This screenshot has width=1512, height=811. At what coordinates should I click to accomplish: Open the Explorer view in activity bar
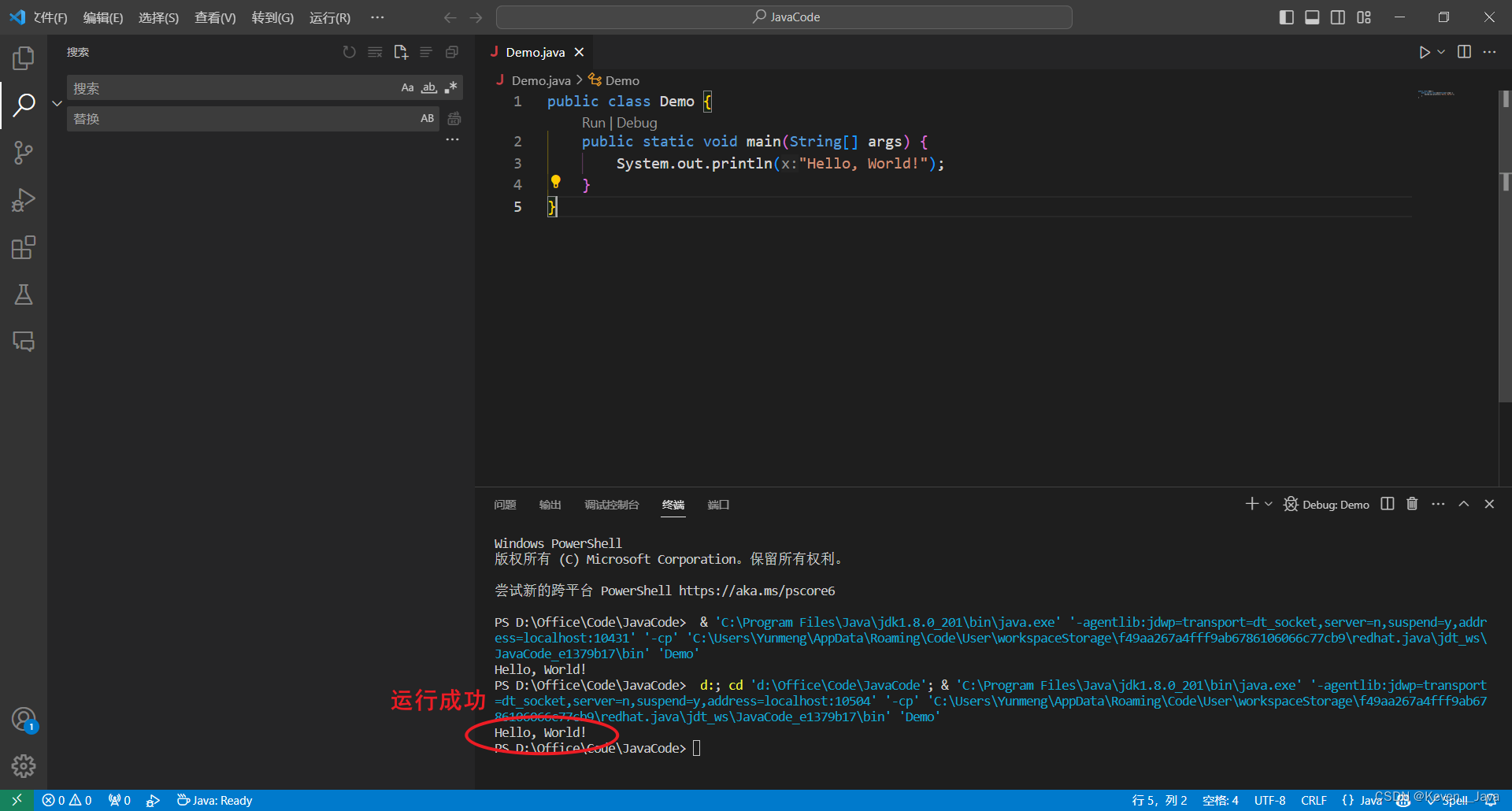click(x=24, y=57)
